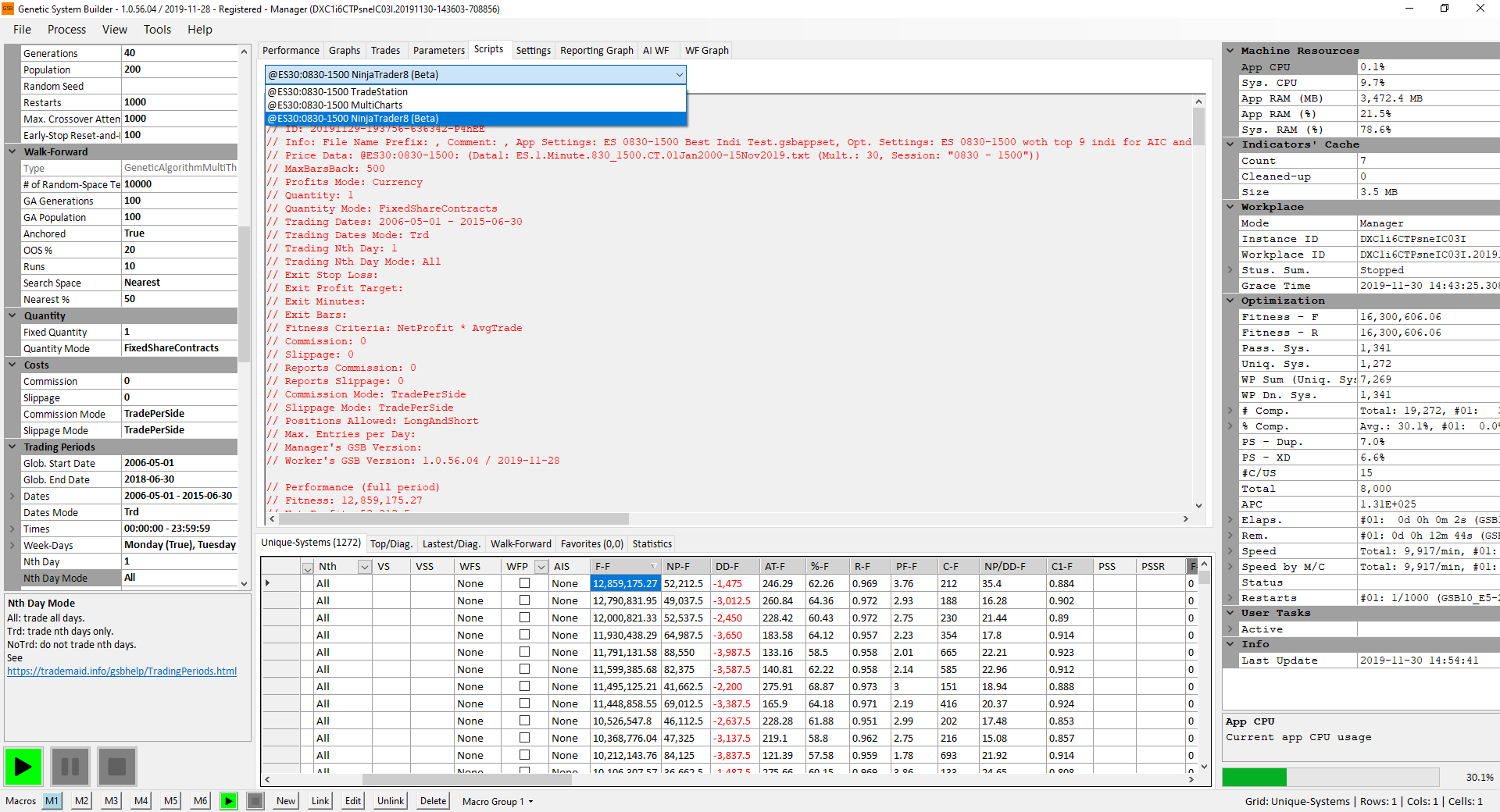Choose the MultiCharts script option in list
The height and width of the screenshot is (812, 1500).
pos(336,105)
